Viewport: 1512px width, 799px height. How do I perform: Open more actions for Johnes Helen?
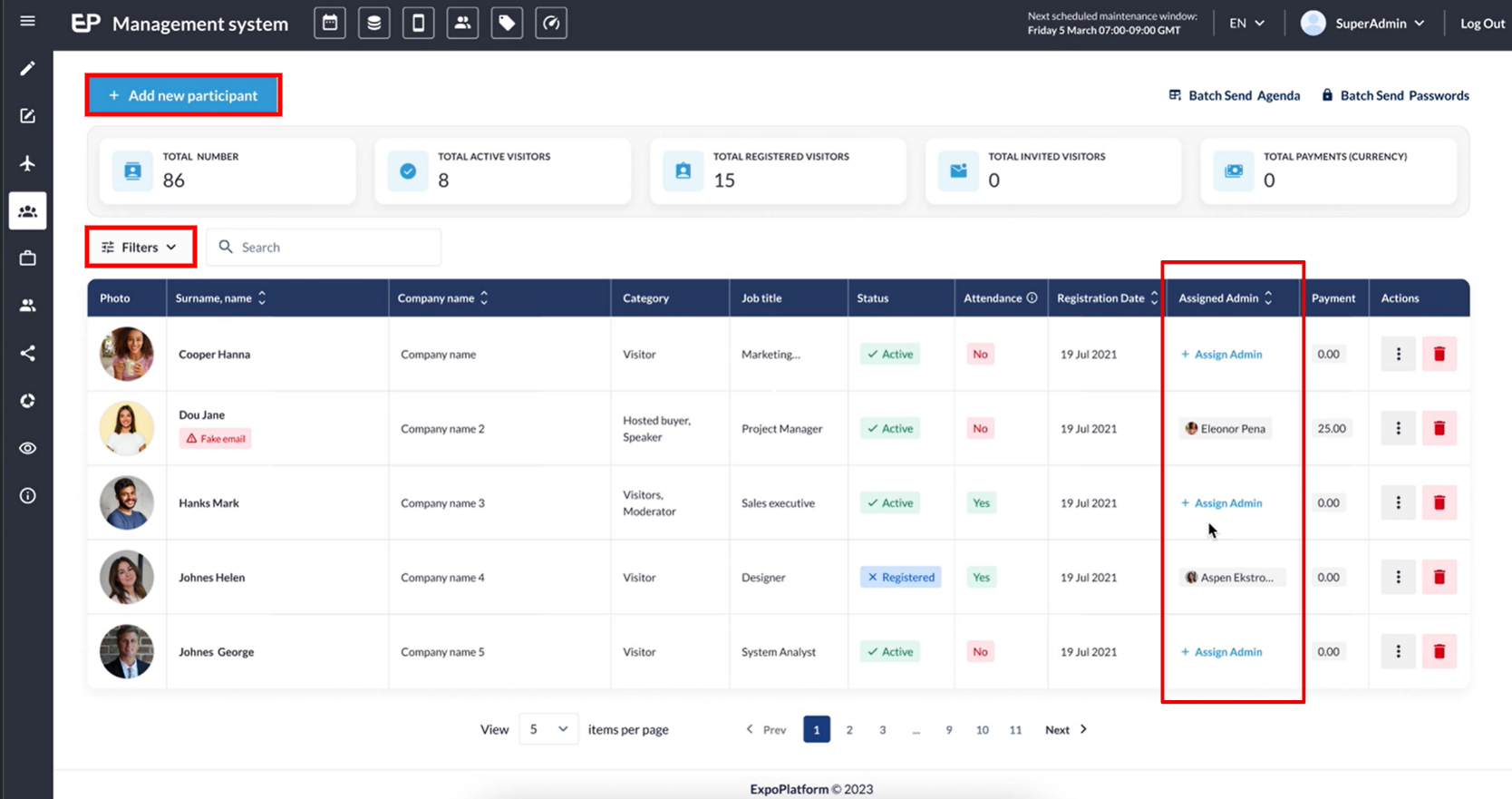pos(1398,577)
